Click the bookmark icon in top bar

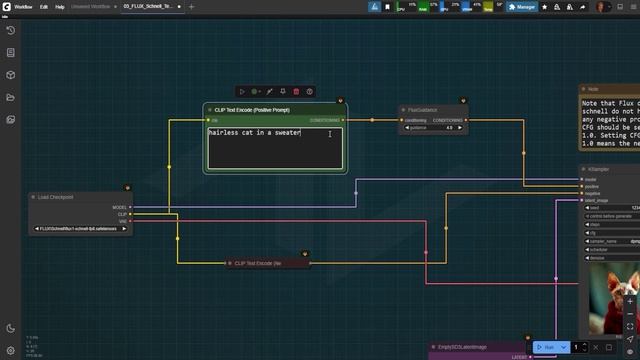tap(387, 7)
